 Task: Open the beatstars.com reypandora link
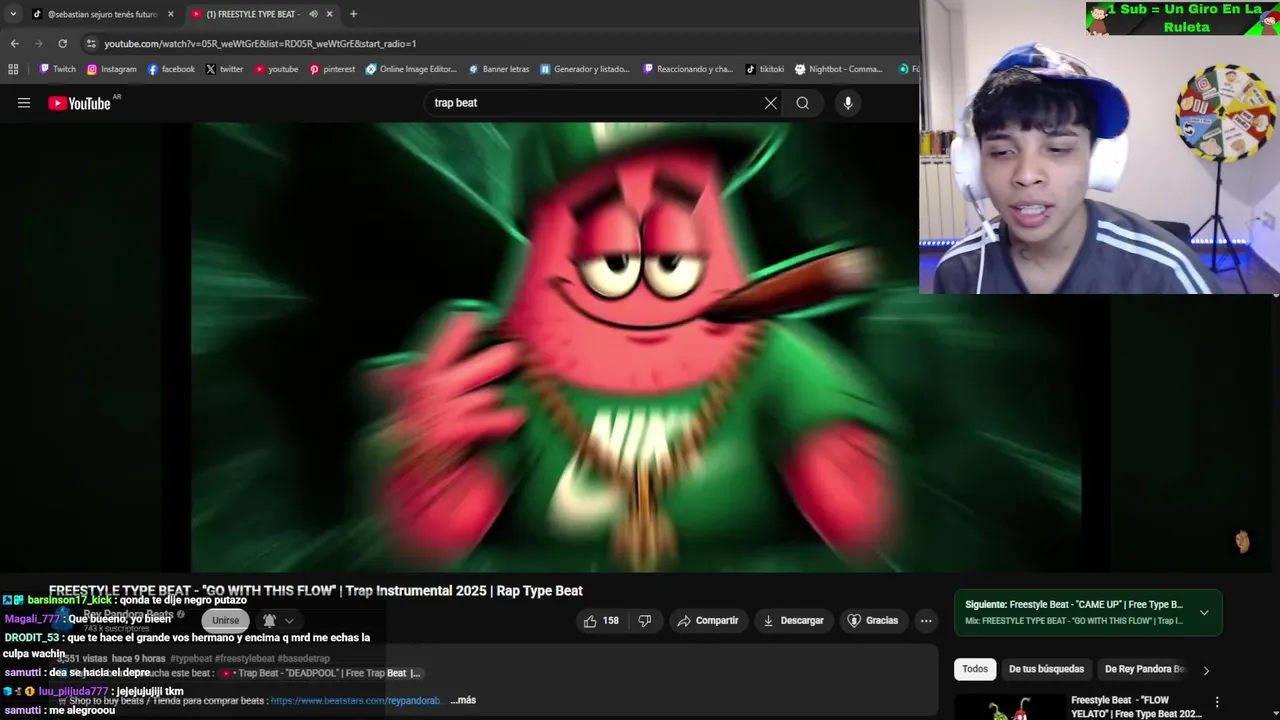[355, 701]
